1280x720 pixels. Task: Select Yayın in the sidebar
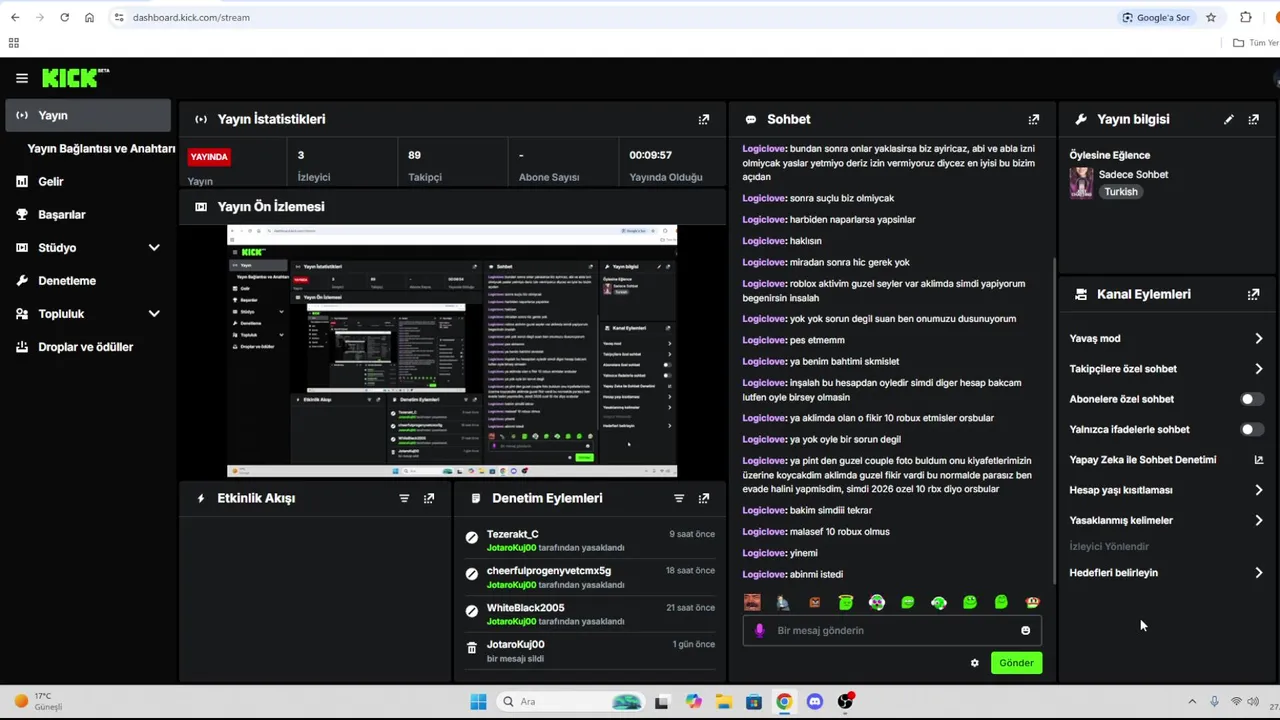(88, 115)
